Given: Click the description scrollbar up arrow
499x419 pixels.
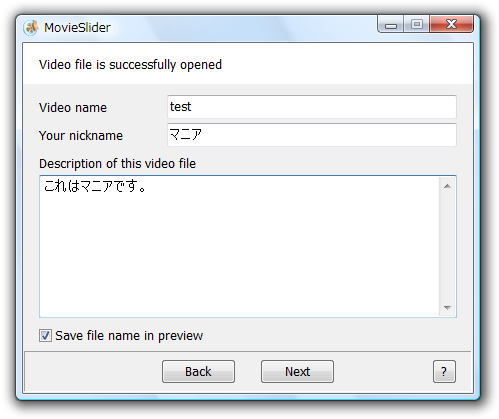Looking at the screenshot, I should pyautogui.click(x=447, y=186).
